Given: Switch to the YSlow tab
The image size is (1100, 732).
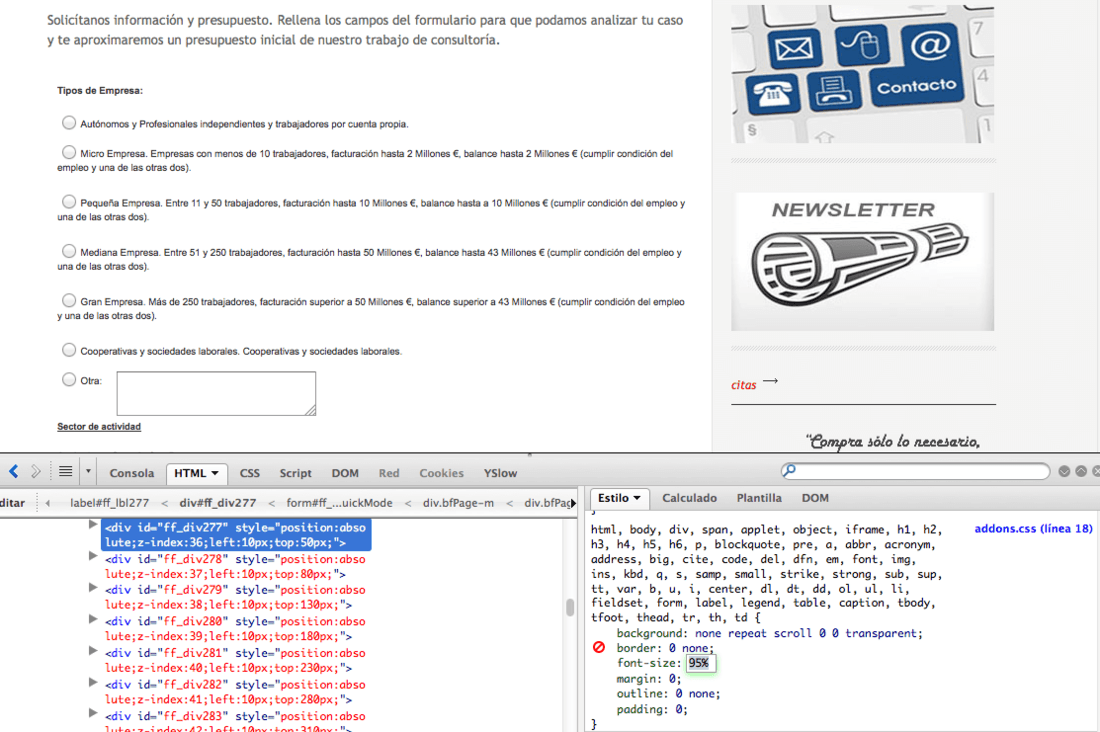Looking at the screenshot, I should (500, 473).
